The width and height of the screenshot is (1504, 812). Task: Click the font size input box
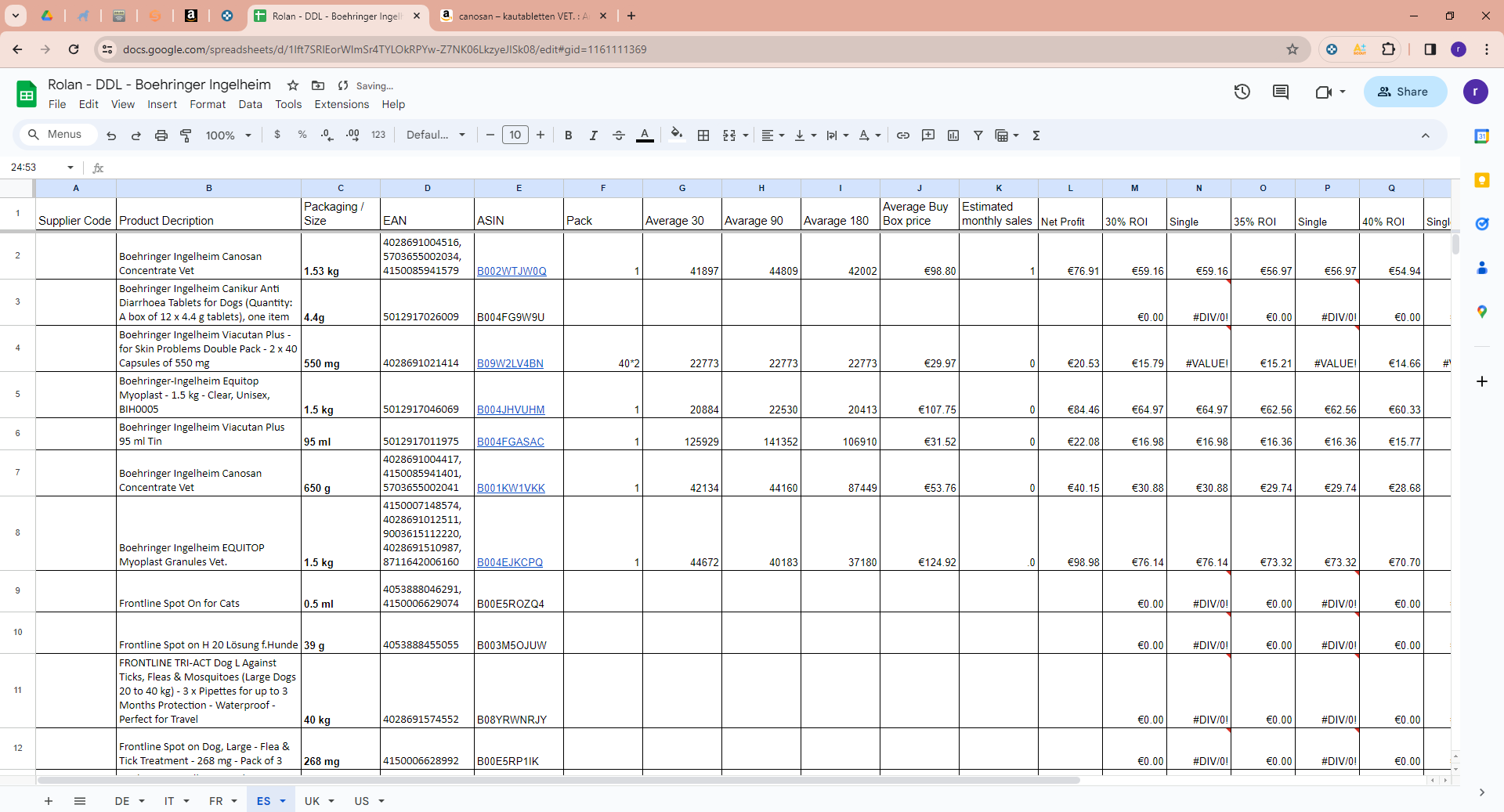pyautogui.click(x=515, y=135)
